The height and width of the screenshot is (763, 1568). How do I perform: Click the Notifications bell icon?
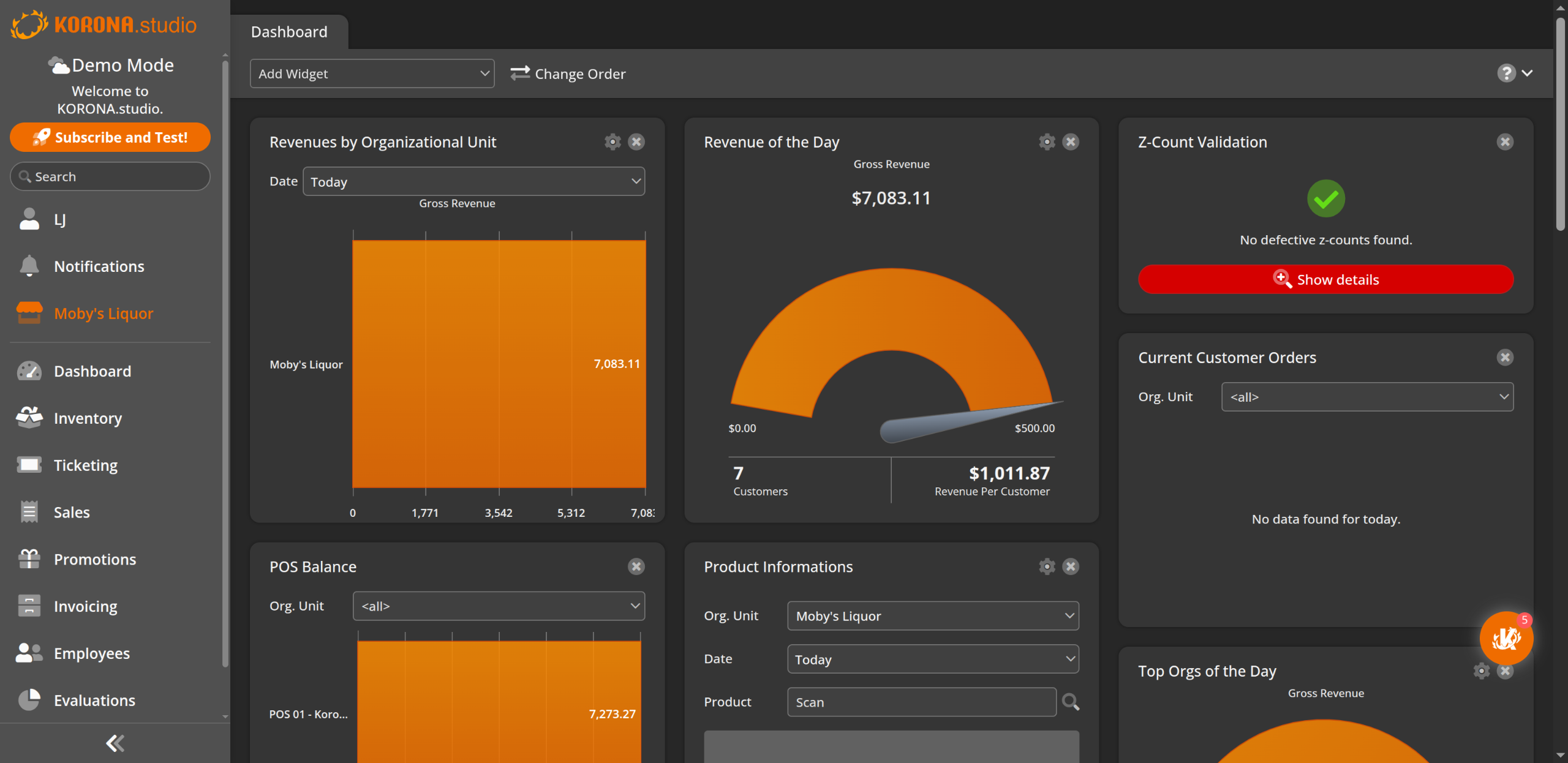pos(29,266)
